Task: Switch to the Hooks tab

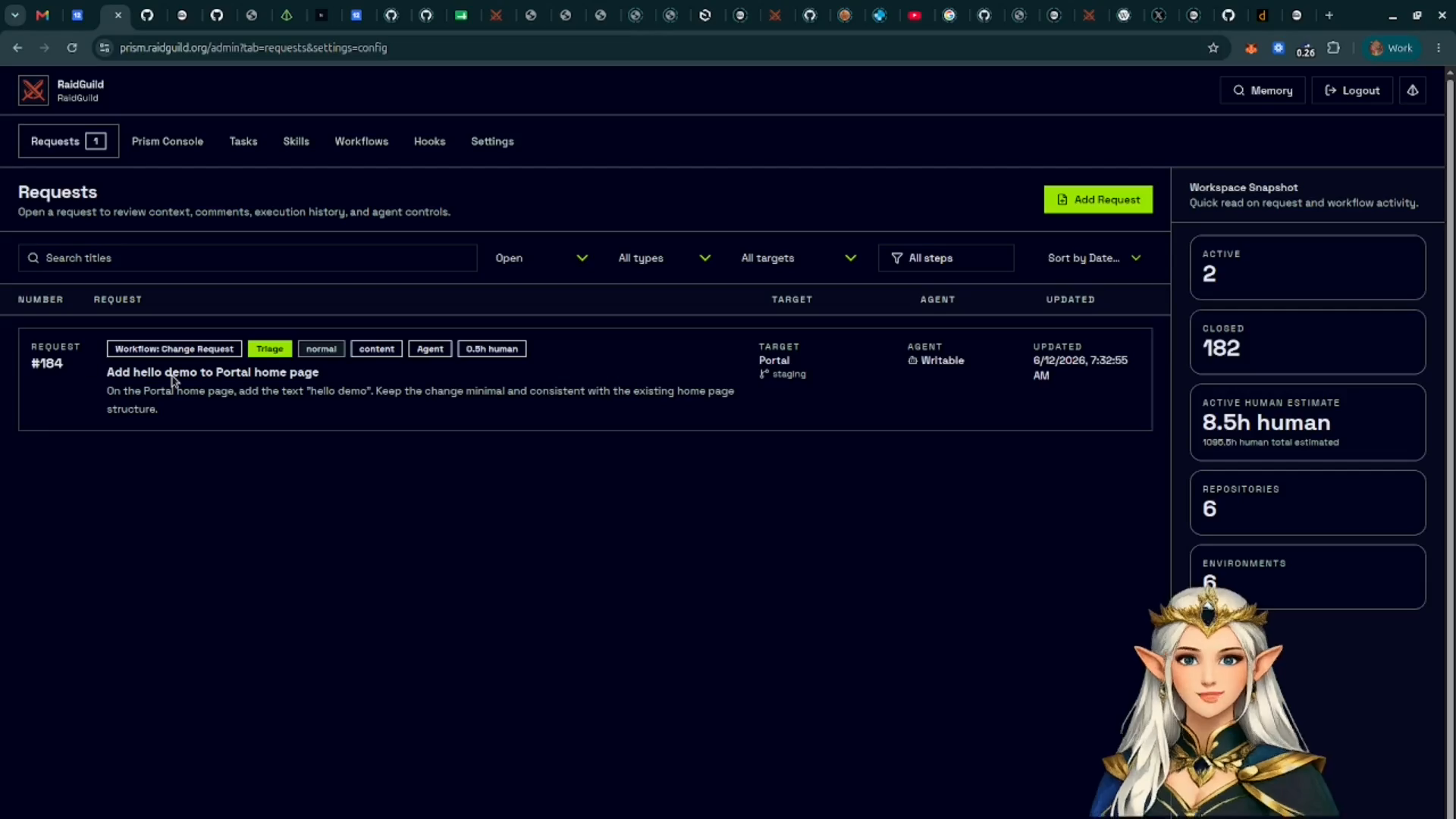Action: pyautogui.click(x=429, y=141)
